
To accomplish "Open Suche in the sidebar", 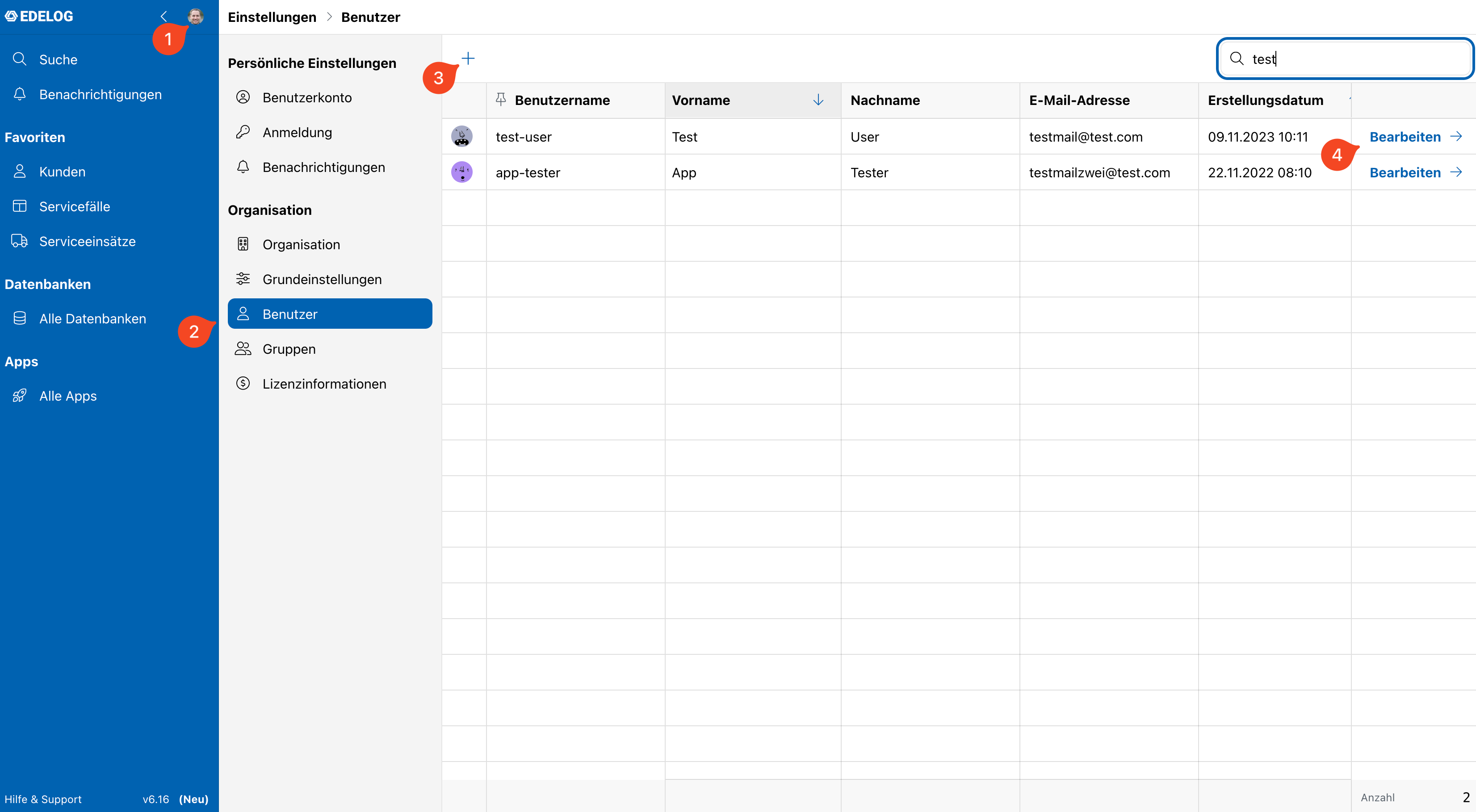I will coord(109,59).
